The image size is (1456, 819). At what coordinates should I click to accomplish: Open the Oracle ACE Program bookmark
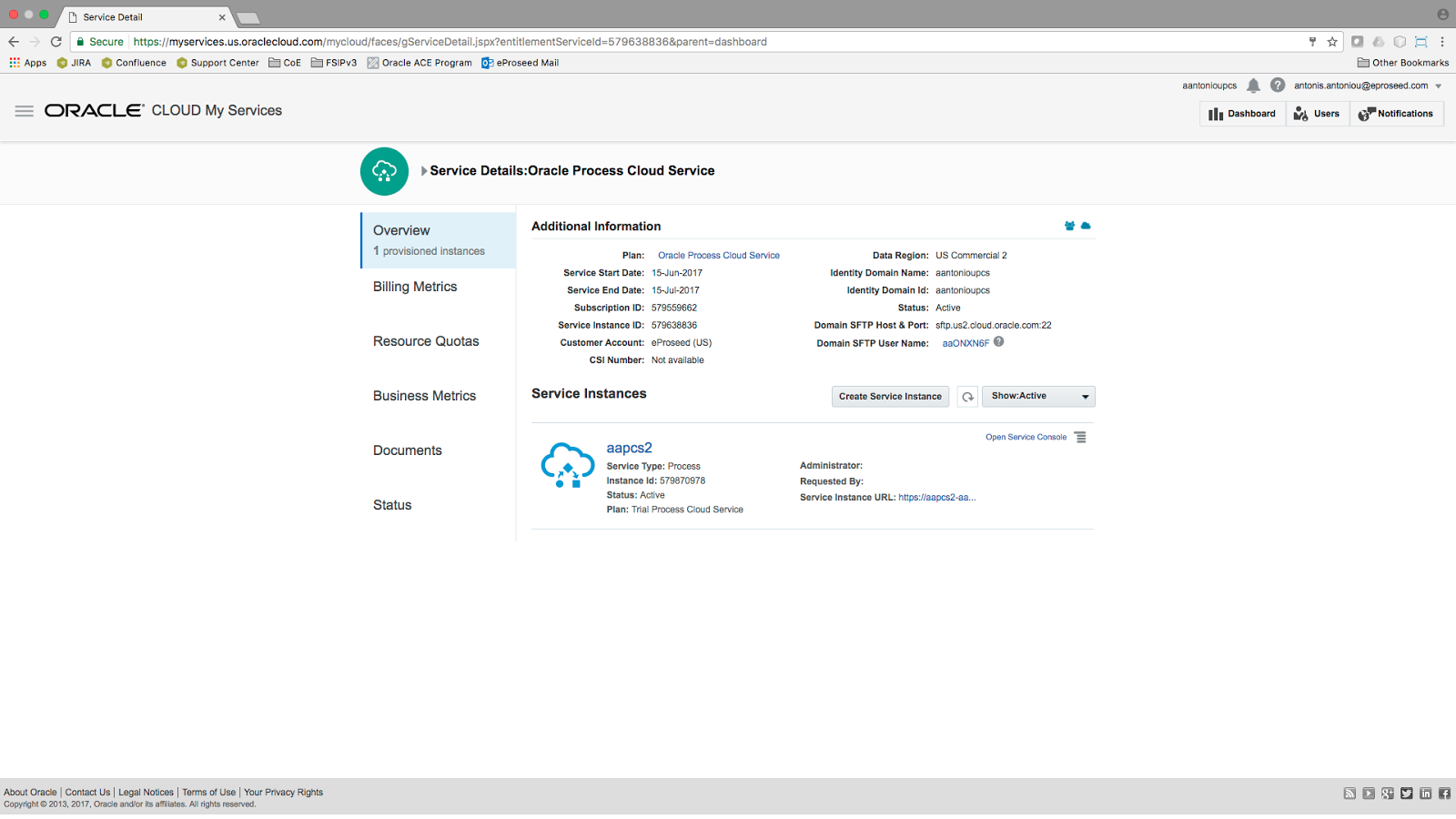tap(420, 63)
